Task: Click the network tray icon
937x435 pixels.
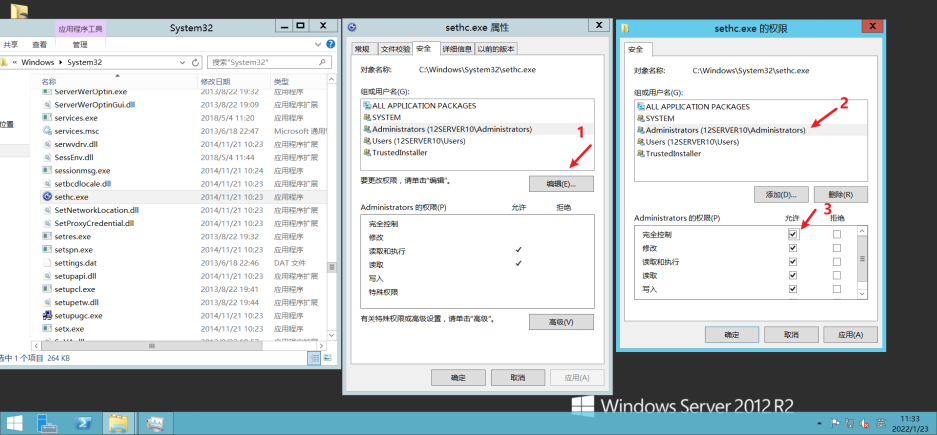Action: point(850,424)
